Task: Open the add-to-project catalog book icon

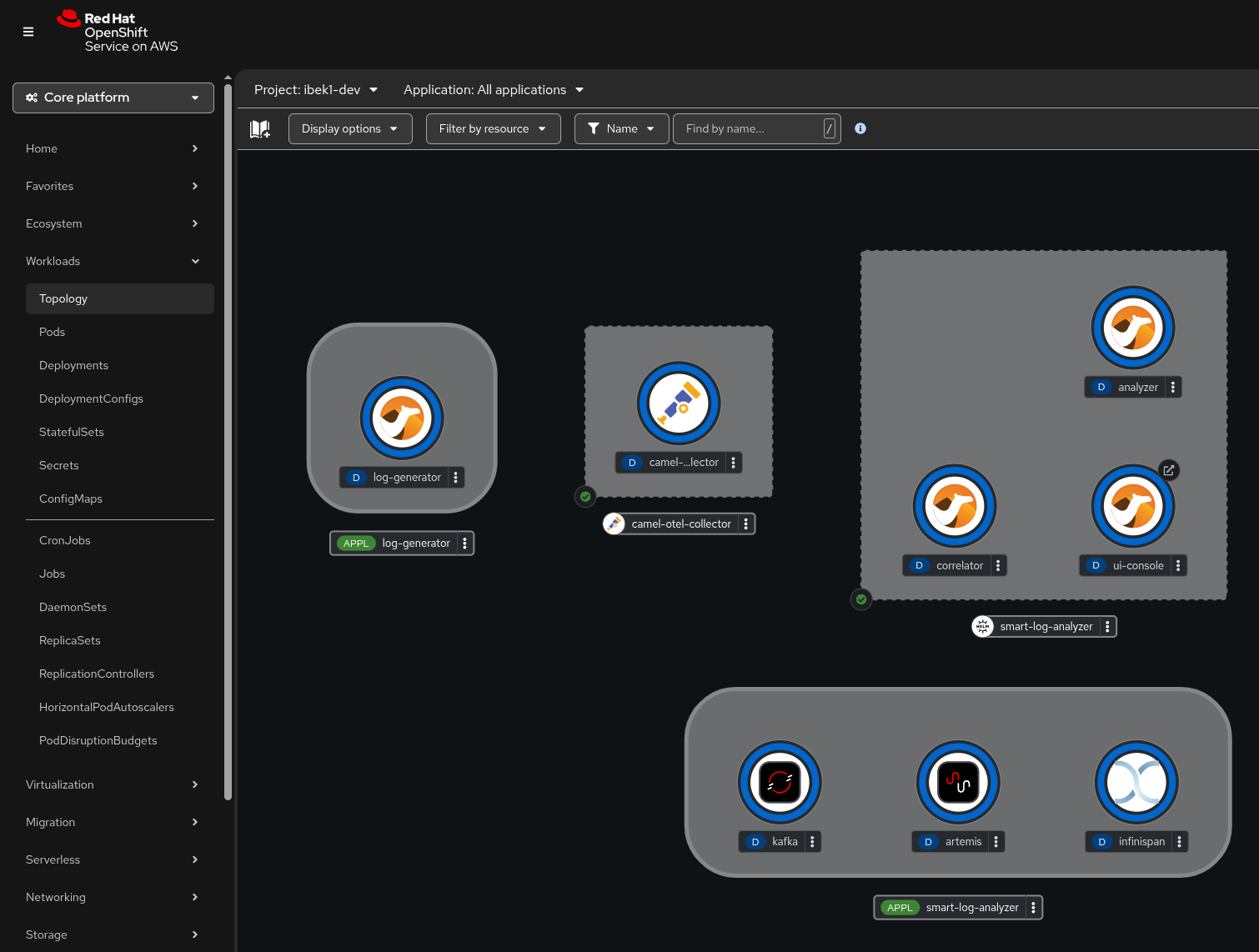Action: coord(260,128)
